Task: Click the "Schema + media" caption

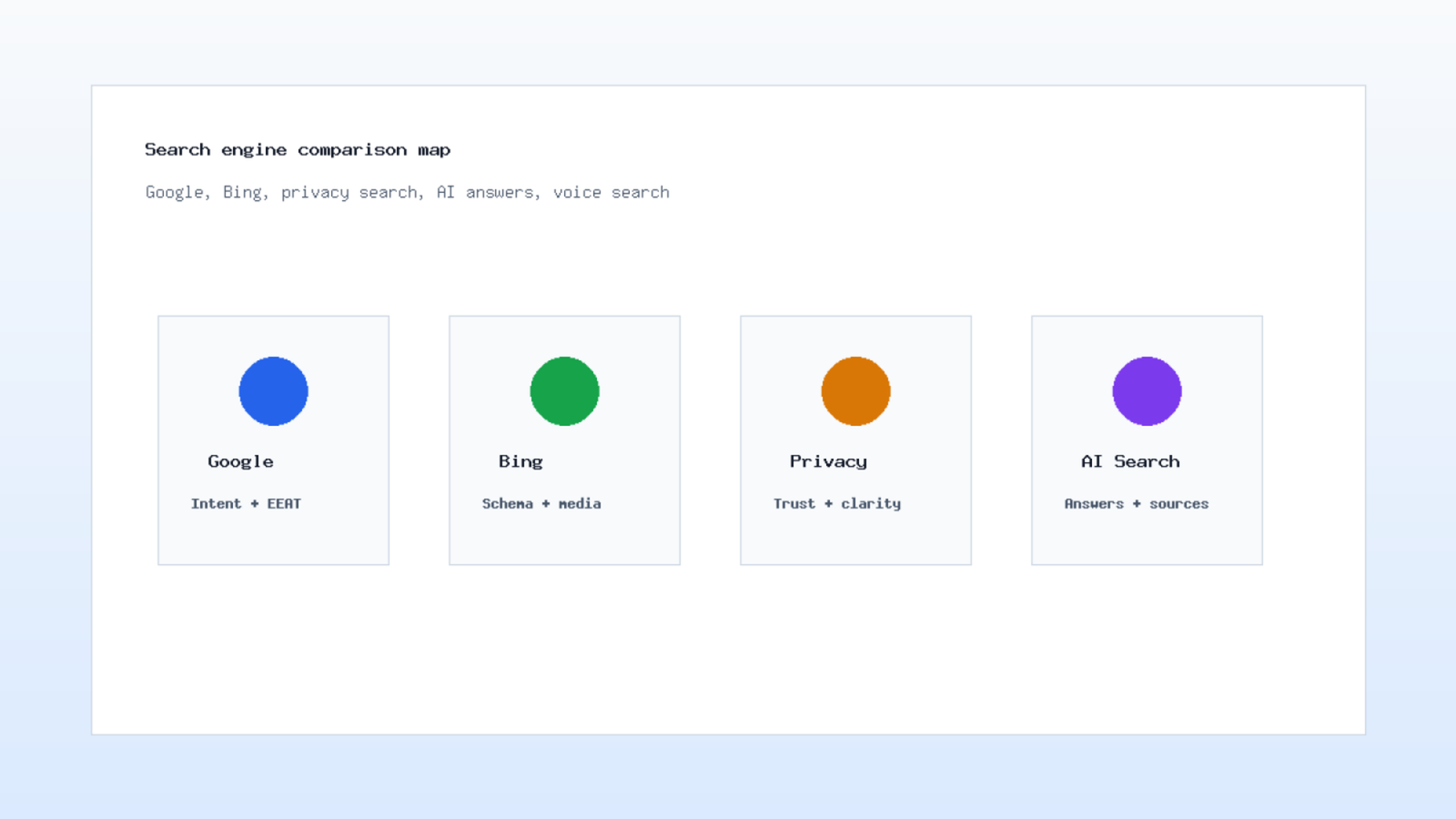Action: click(x=541, y=503)
